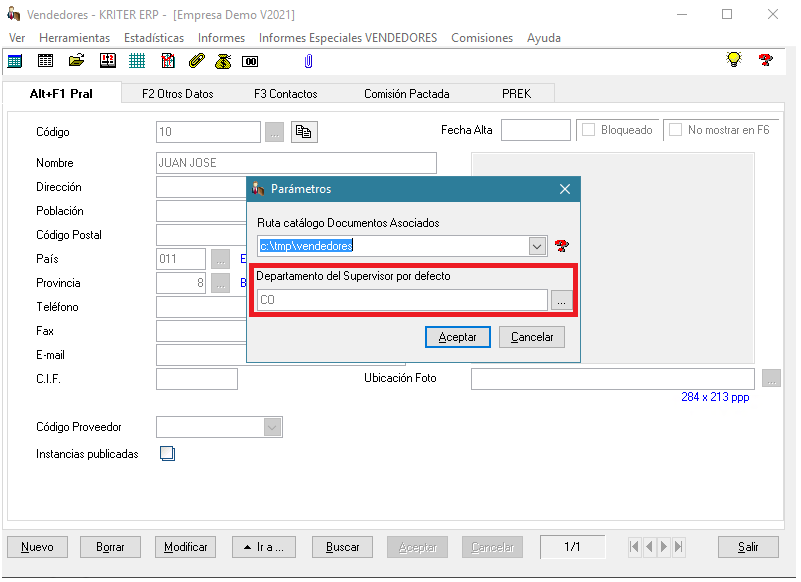Image resolution: width=801 pixels, height=582 pixels.
Task: Open the Comisiones menu
Action: pos(482,38)
